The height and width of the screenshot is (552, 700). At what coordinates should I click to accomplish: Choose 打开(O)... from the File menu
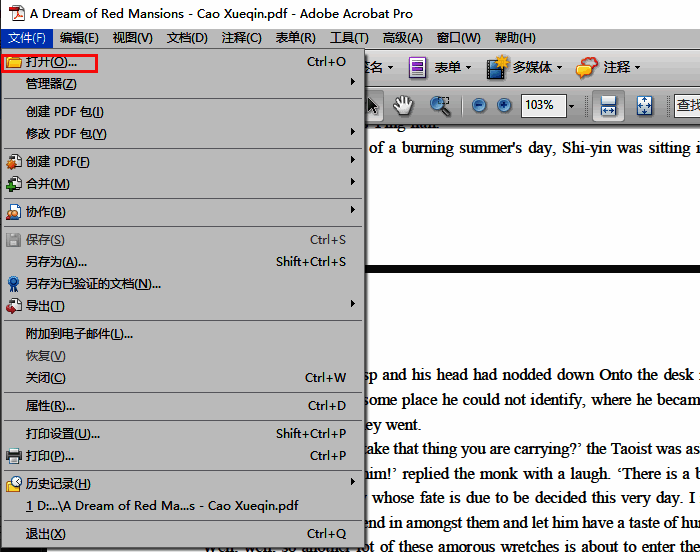[52, 62]
